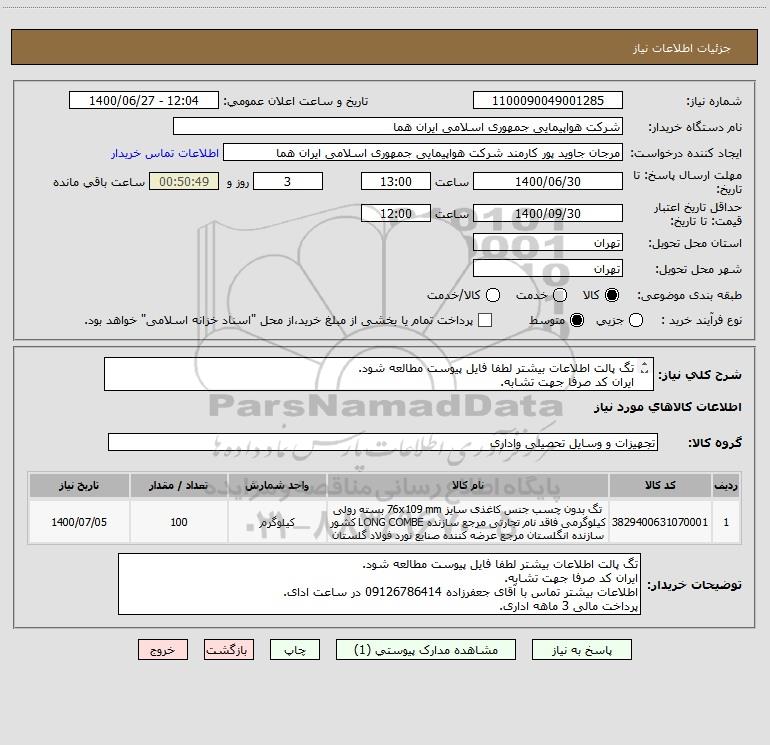Viewport: 770px width, 745px height.
Task: Click the days remaining field showing 3
Action: pos(288,181)
